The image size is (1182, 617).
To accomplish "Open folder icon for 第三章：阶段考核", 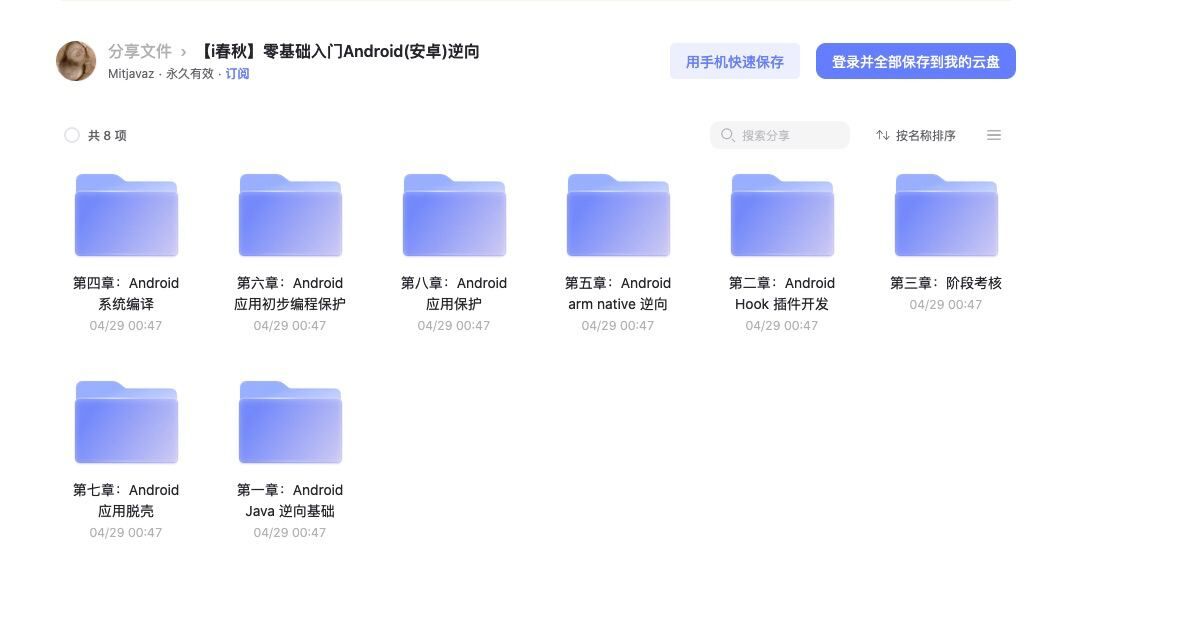I will [946, 214].
